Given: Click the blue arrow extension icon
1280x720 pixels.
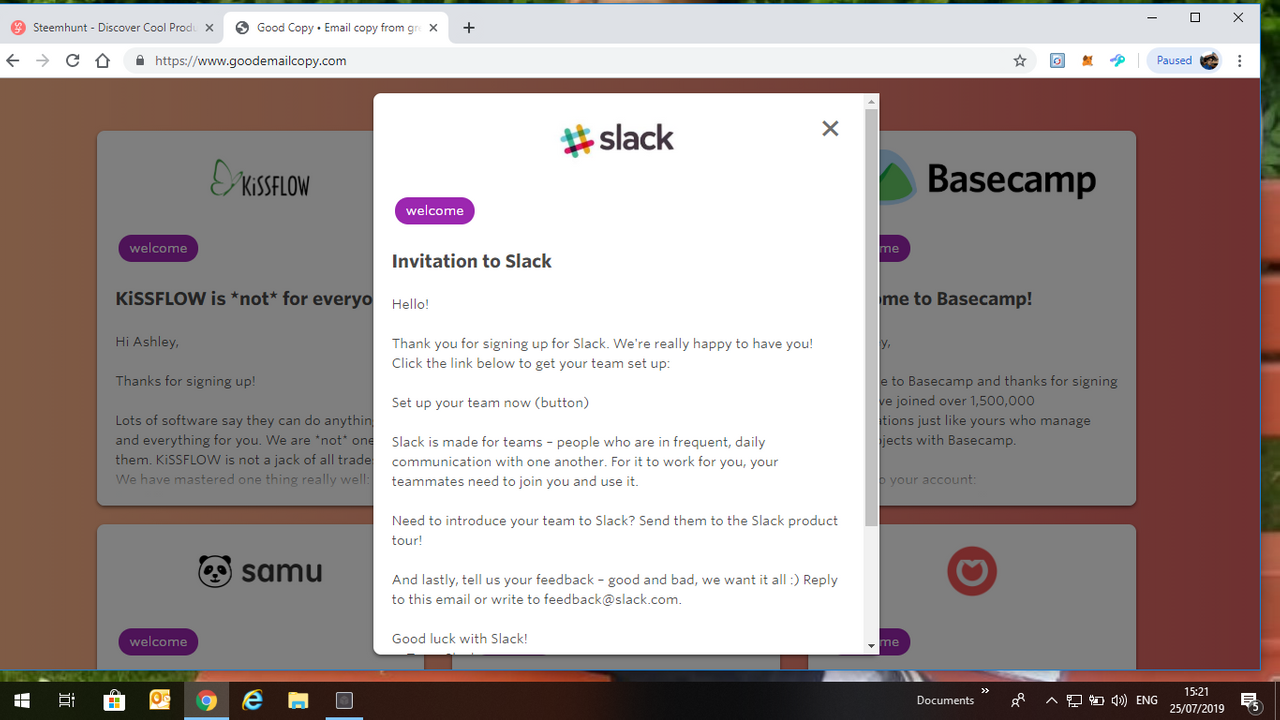Looking at the screenshot, I should tap(1118, 61).
